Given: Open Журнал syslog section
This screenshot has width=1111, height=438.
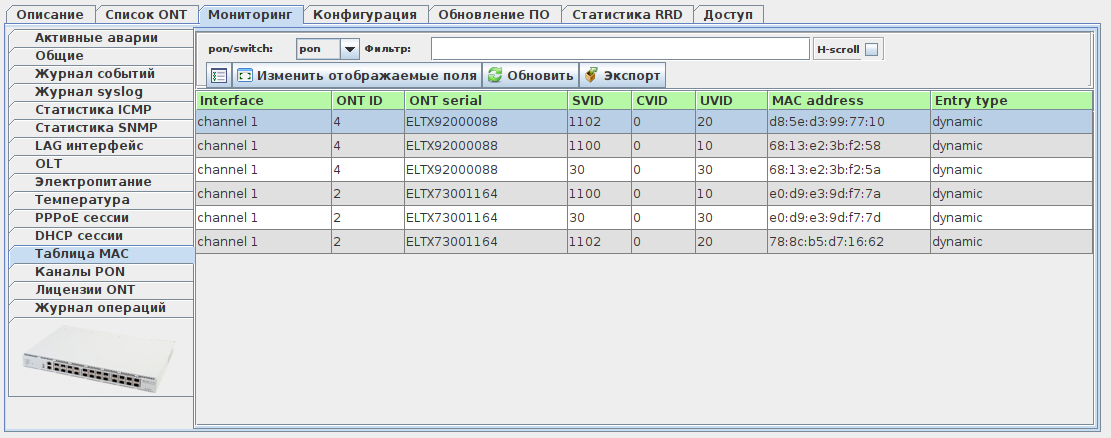Looking at the screenshot, I should 101,92.
